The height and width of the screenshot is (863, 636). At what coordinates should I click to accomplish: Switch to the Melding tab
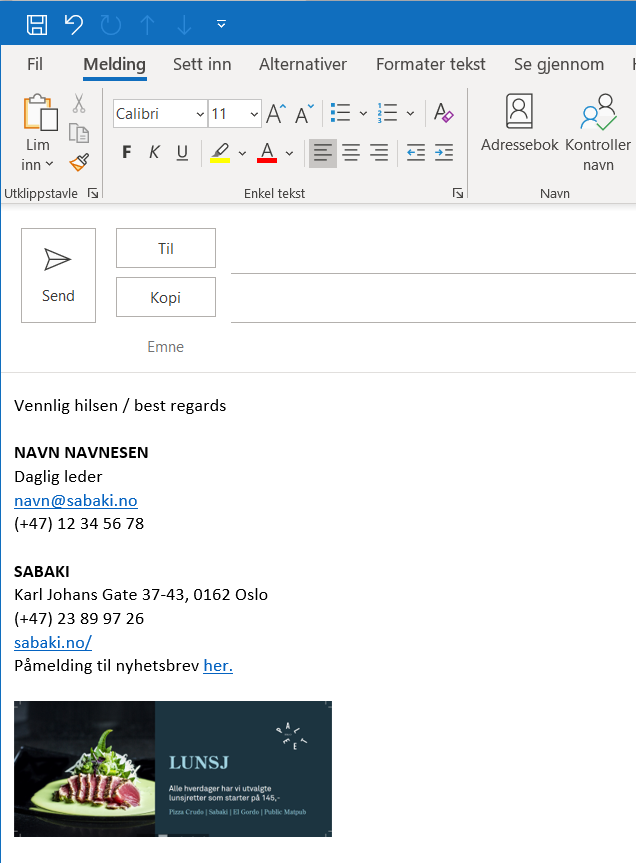114,64
